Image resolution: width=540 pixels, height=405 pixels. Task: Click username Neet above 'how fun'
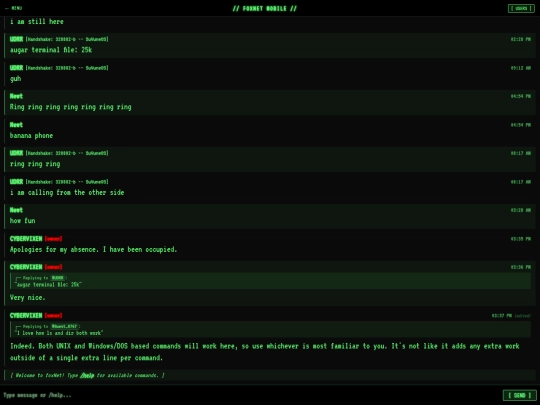(16, 210)
